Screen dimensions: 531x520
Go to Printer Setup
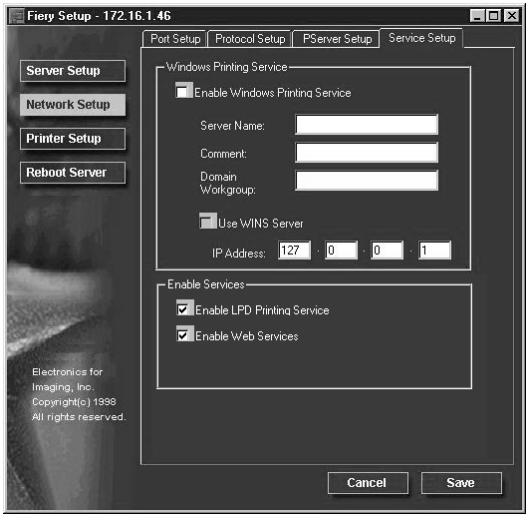coord(73,138)
